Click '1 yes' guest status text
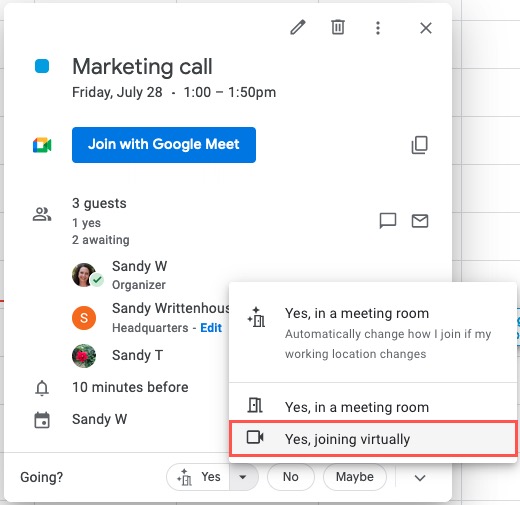520x505 pixels. (x=86, y=223)
